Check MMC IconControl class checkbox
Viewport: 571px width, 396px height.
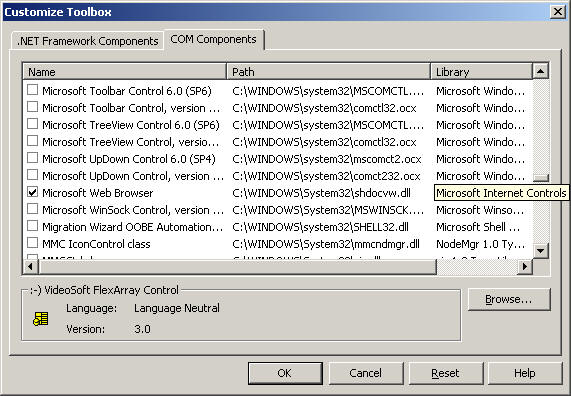coord(32,243)
